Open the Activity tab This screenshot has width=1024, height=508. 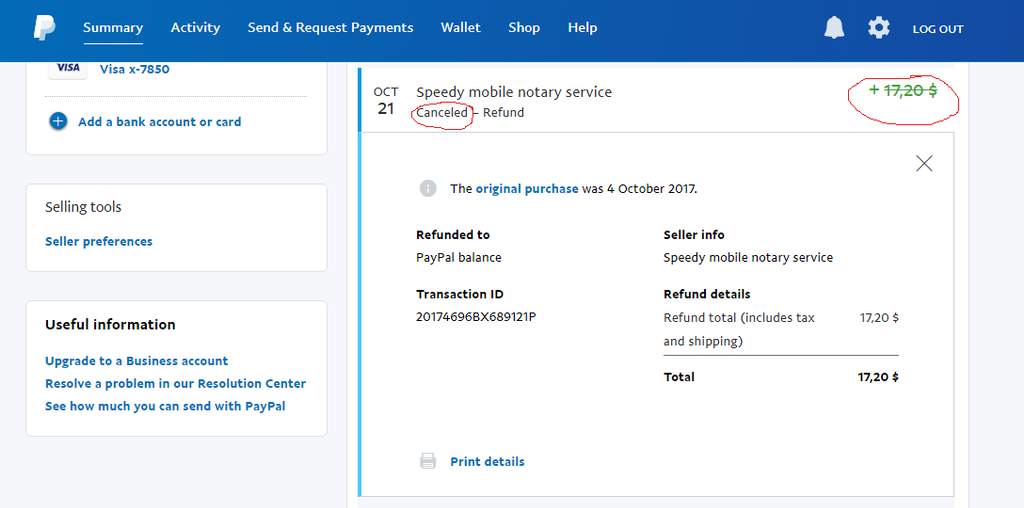pyautogui.click(x=195, y=28)
